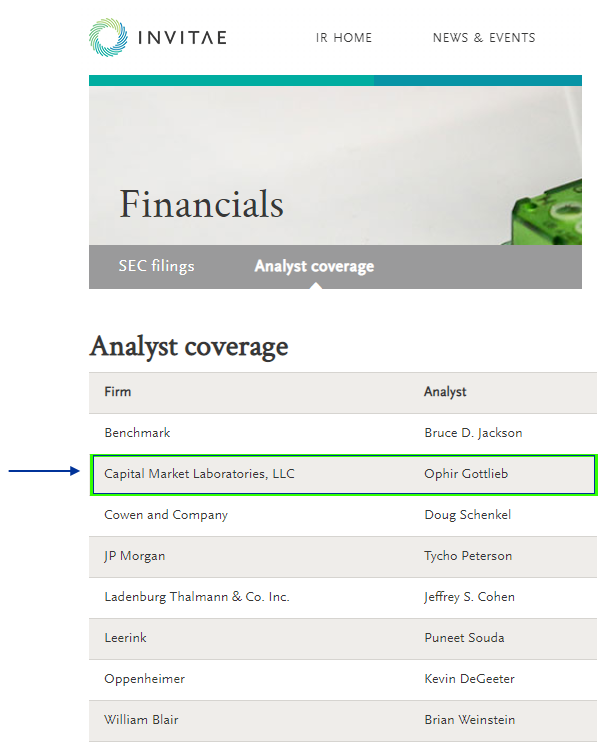Select the JP Morgan firm entry
This screenshot has width=607, height=756.
coord(135,556)
